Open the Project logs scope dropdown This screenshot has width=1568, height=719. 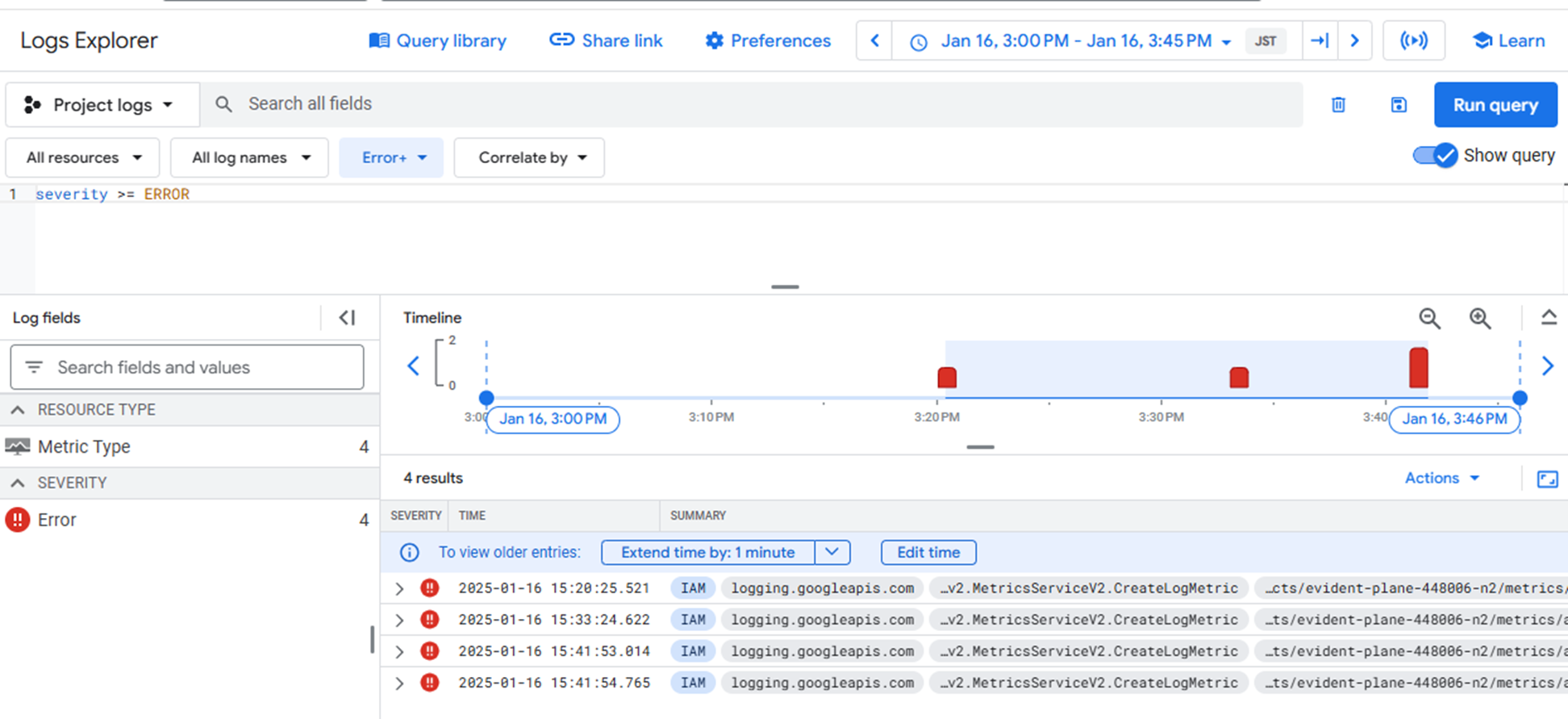(x=102, y=105)
